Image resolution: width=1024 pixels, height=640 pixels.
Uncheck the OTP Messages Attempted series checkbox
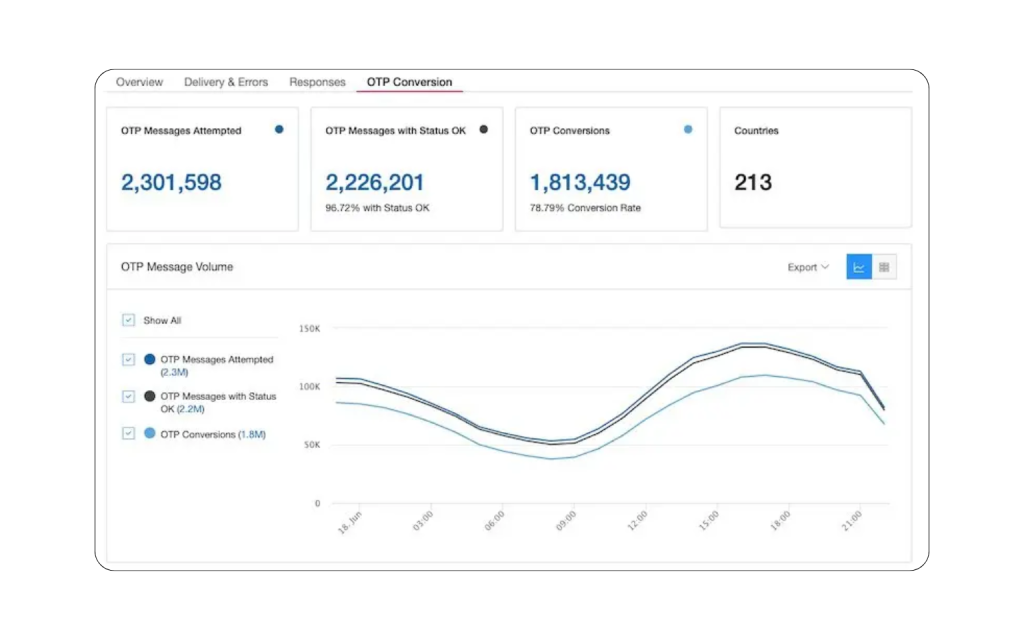[128, 359]
